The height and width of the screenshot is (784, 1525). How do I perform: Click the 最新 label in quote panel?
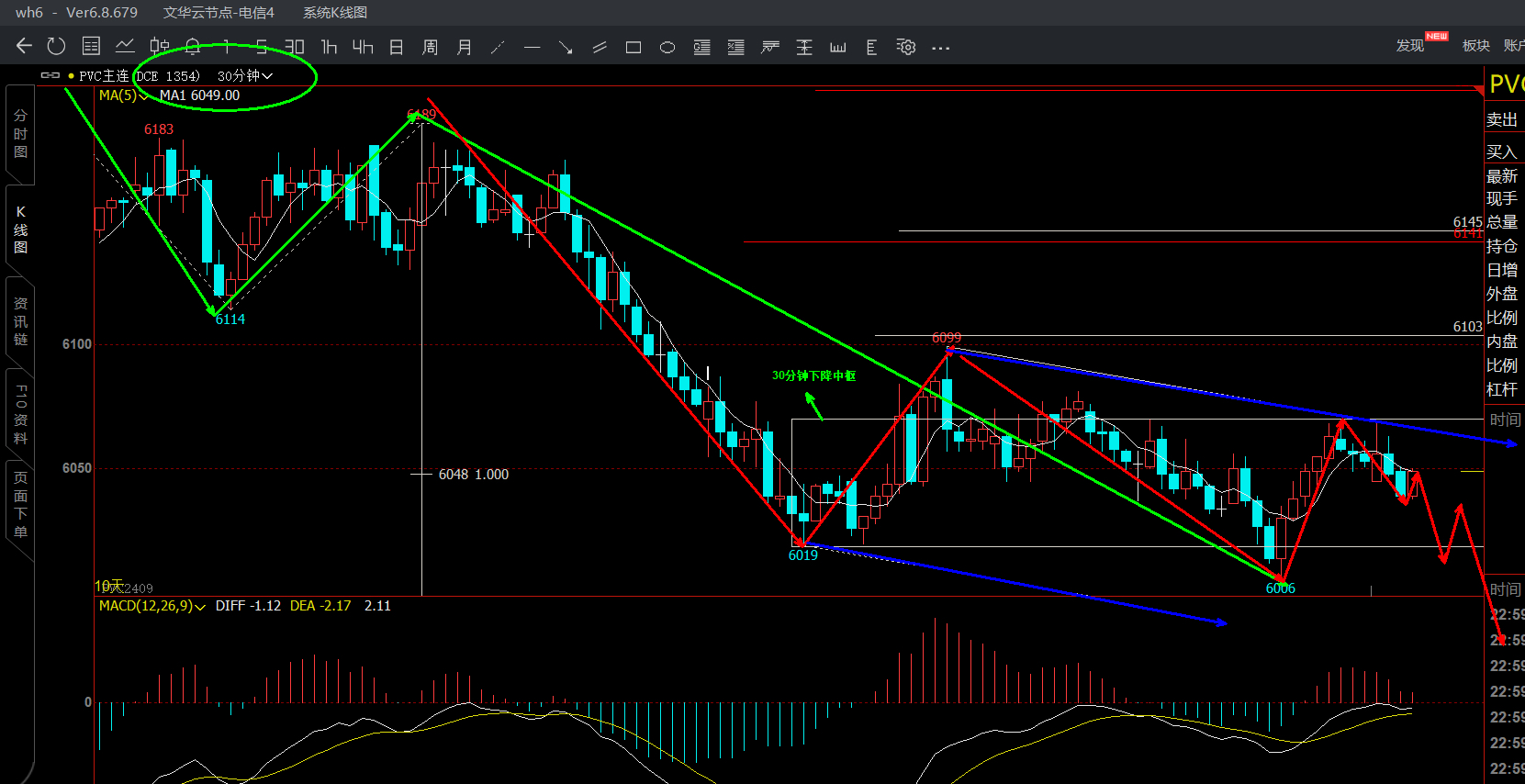pos(1502,175)
